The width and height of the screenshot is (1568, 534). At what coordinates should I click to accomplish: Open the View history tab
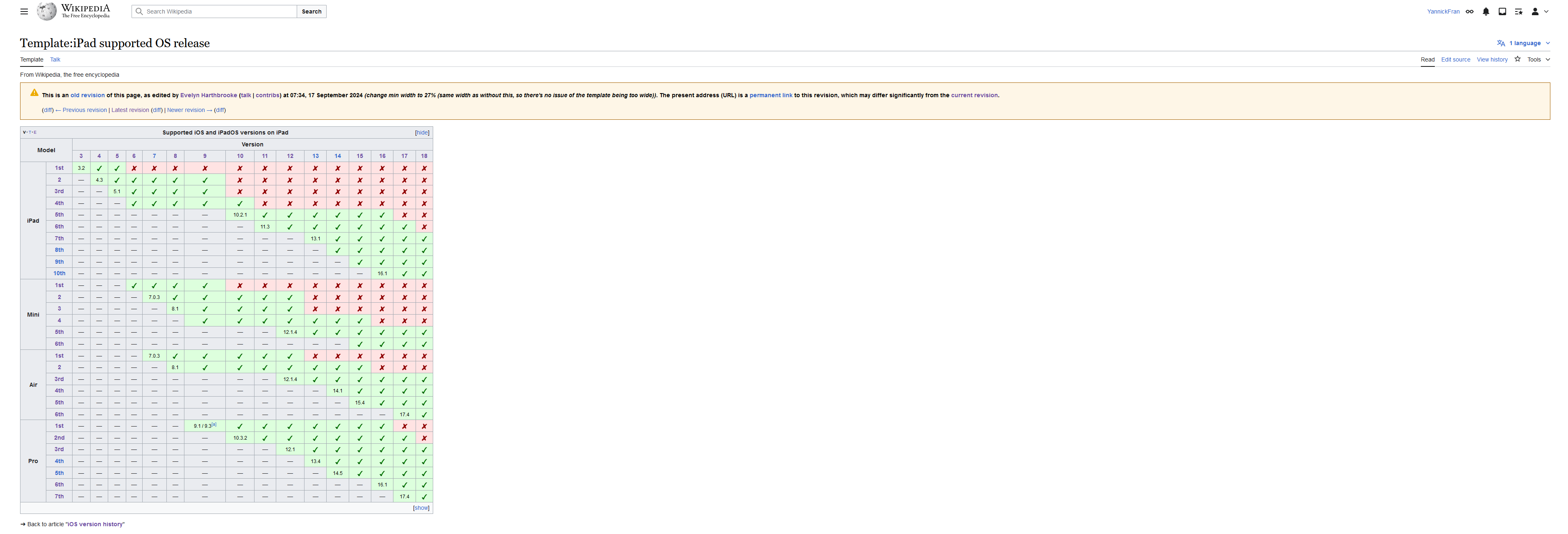[x=1492, y=59]
